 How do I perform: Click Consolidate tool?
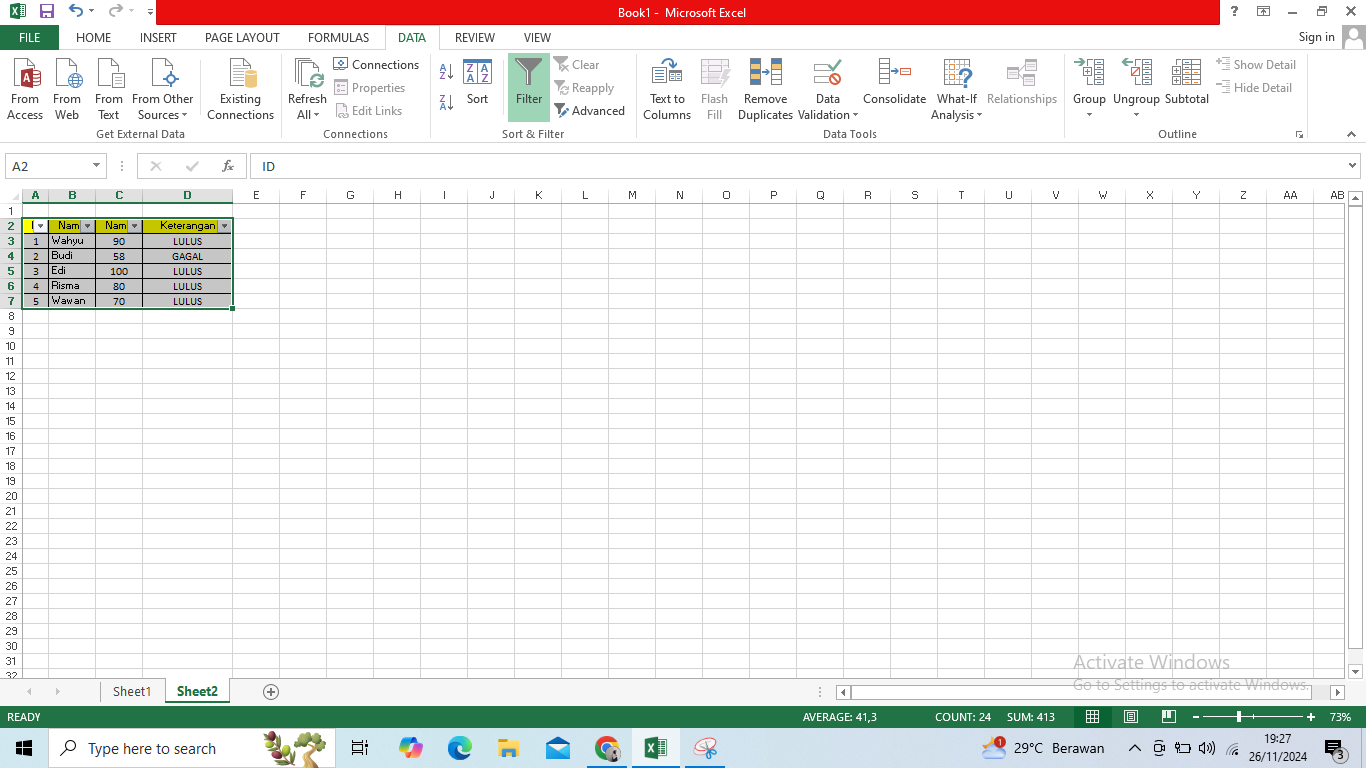point(895,83)
